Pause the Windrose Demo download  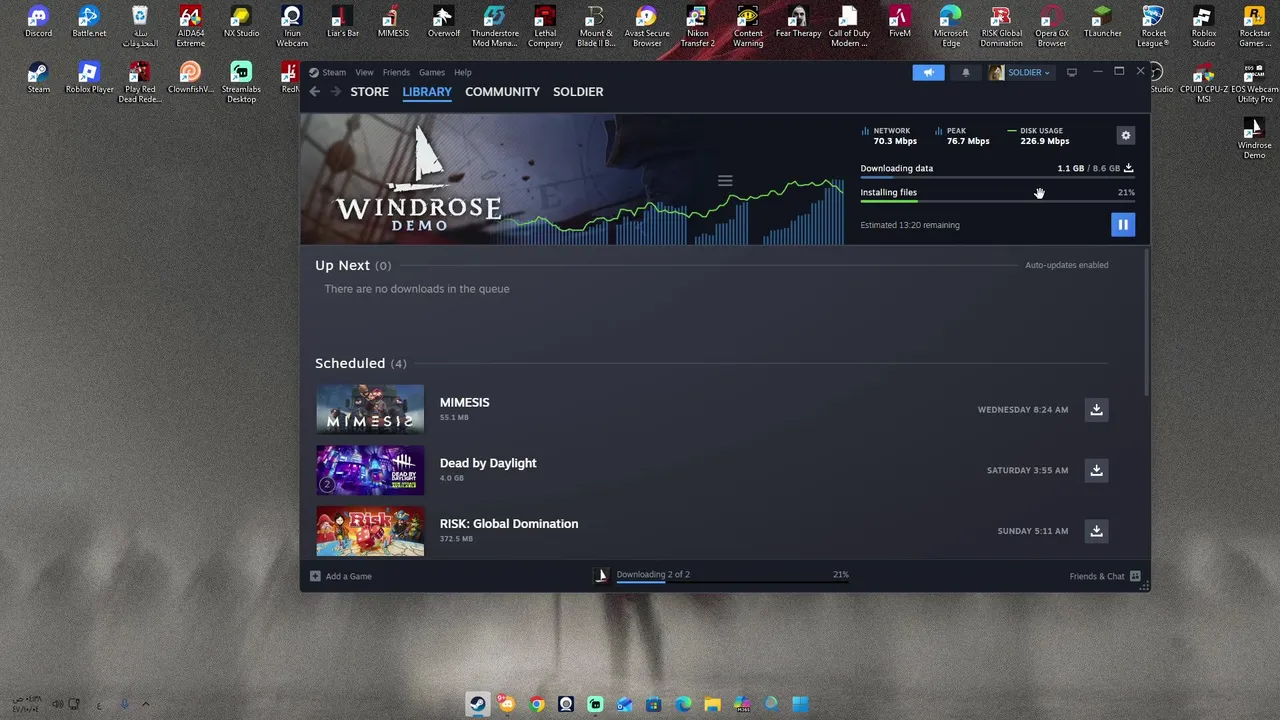tap(1123, 225)
